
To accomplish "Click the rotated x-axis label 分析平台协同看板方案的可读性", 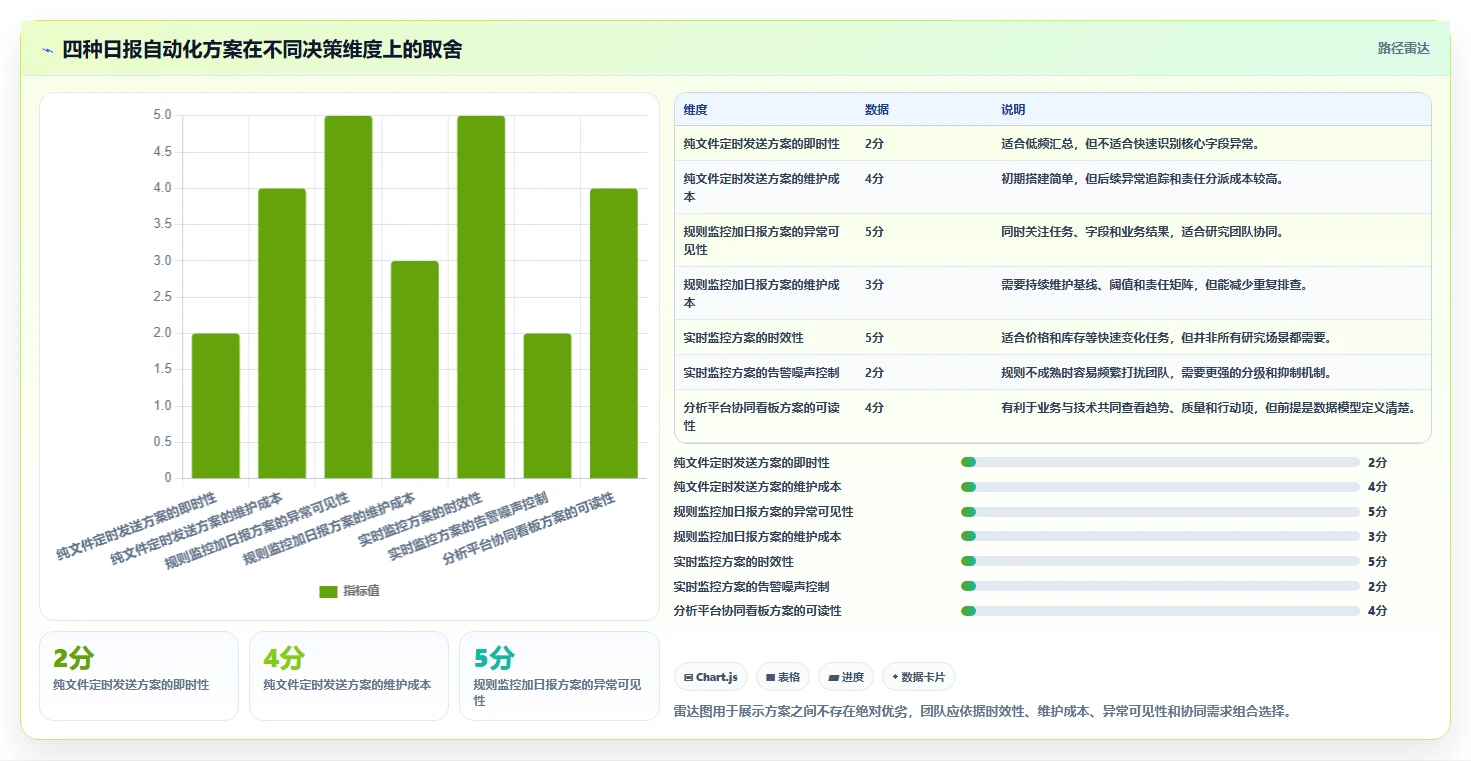I will tap(530, 528).
